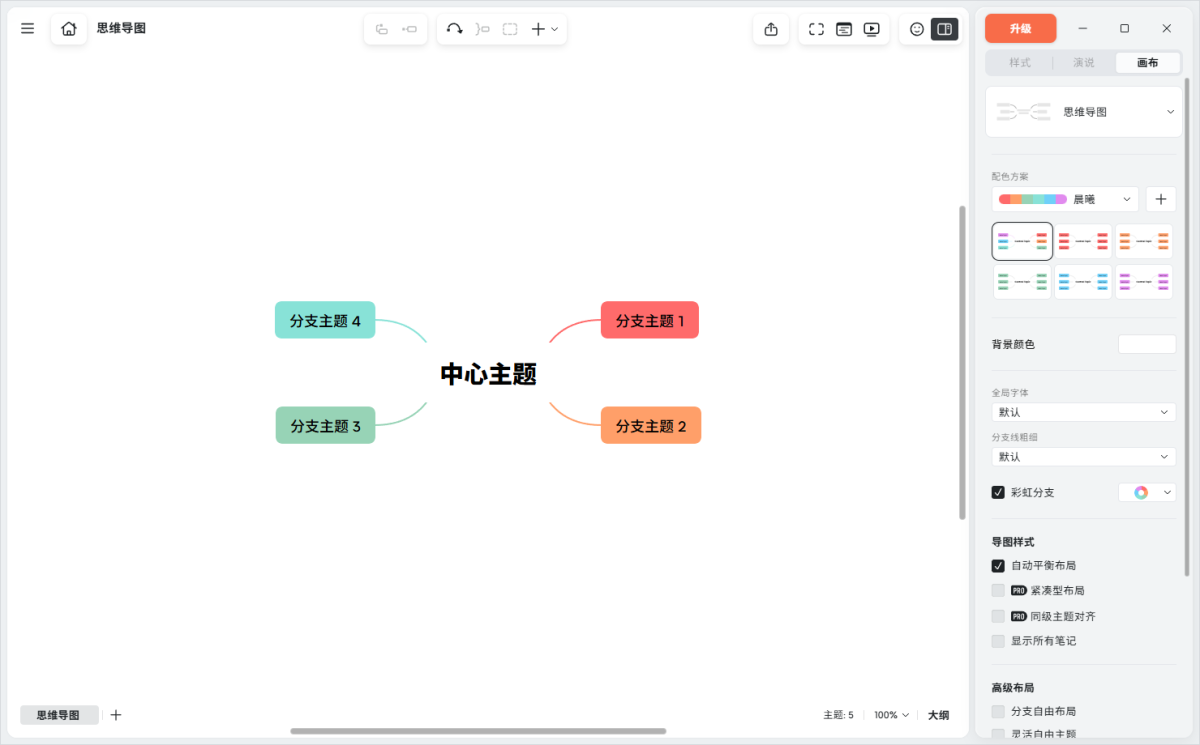Screen dimensions: 1200x745
Task: Maximize the application window
Action: 1124,28
